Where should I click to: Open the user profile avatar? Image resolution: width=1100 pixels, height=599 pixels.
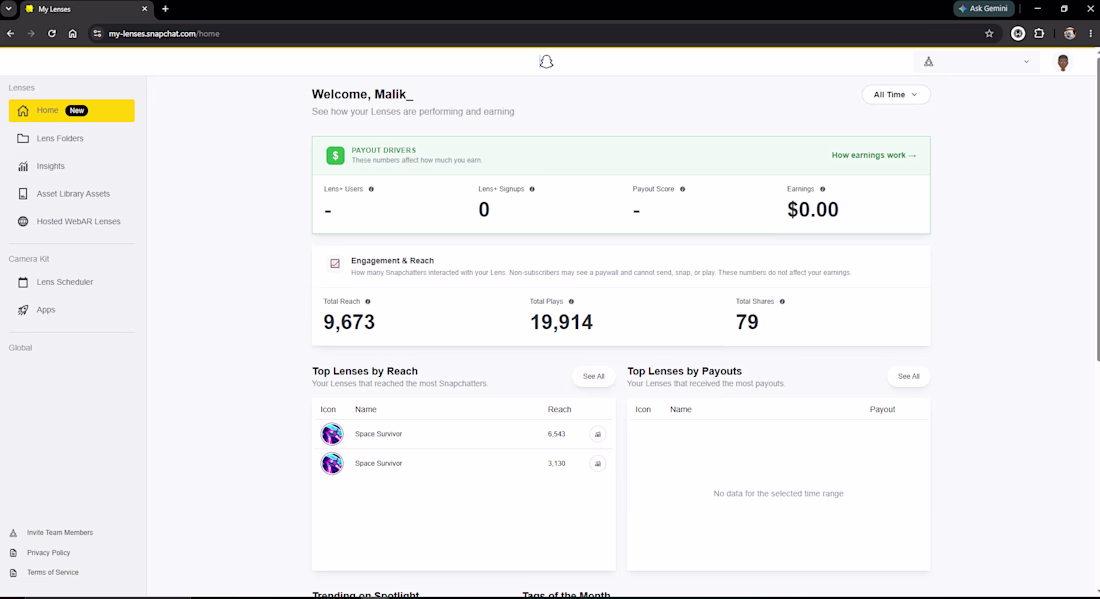click(x=1063, y=62)
